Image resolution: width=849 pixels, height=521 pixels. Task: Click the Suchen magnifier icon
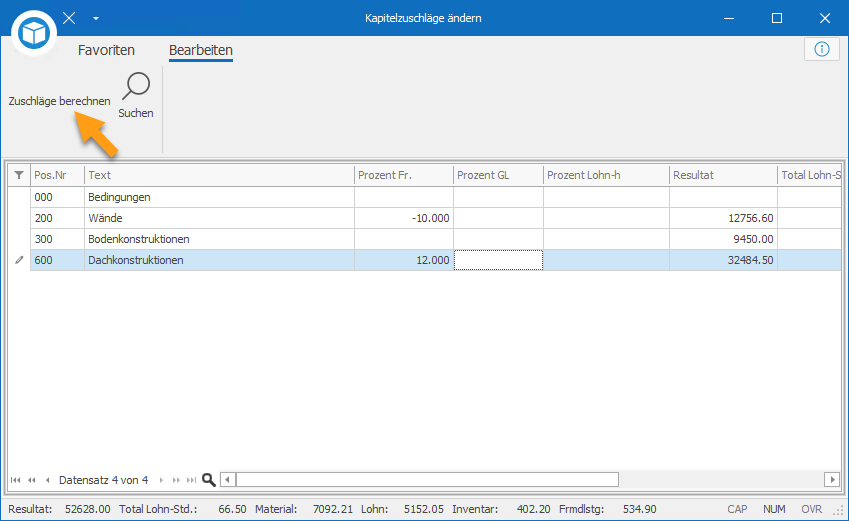point(136,87)
